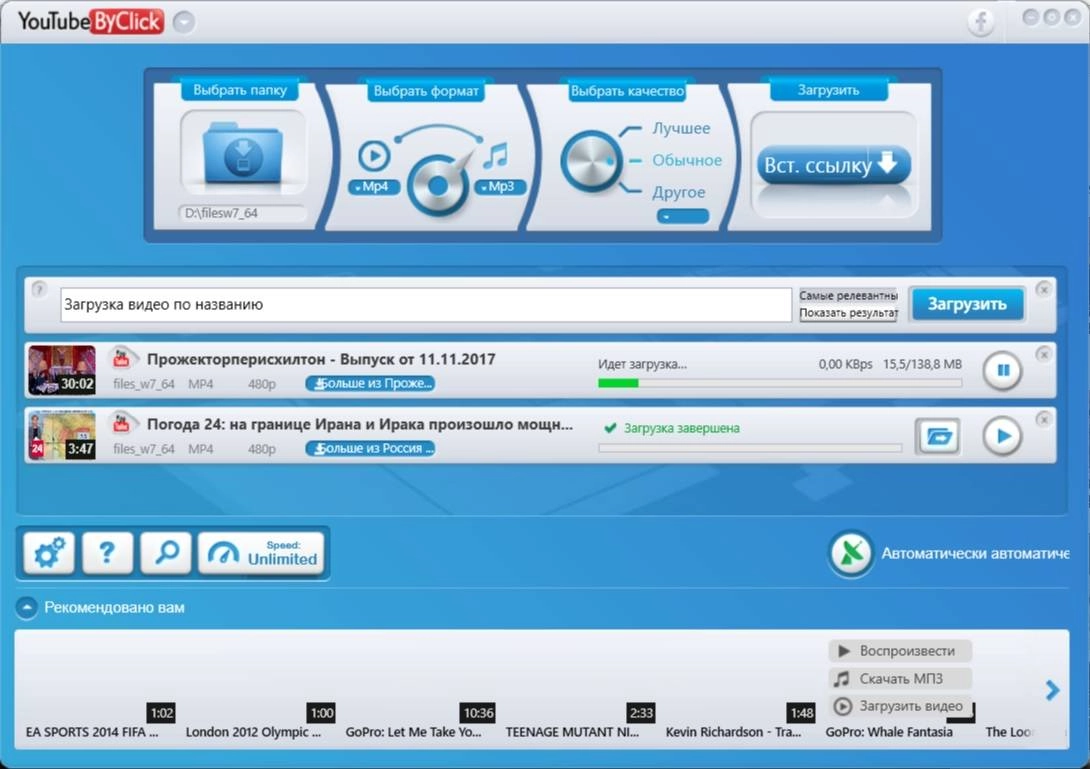The width and height of the screenshot is (1090, 769).
Task: Remove the Погода 24 download row
Action: point(1043,419)
